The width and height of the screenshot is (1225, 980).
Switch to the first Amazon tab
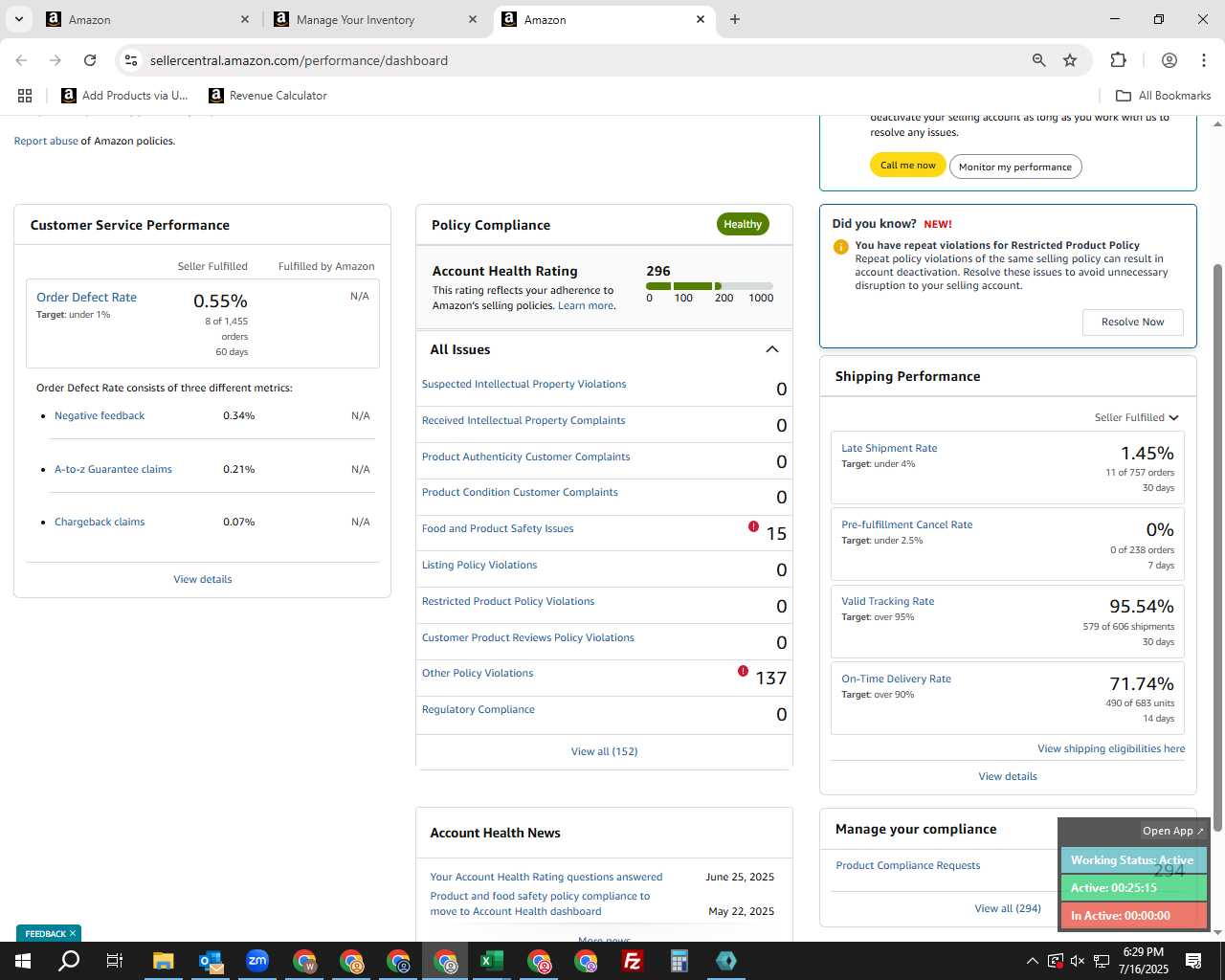pyautogui.click(x=89, y=19)
